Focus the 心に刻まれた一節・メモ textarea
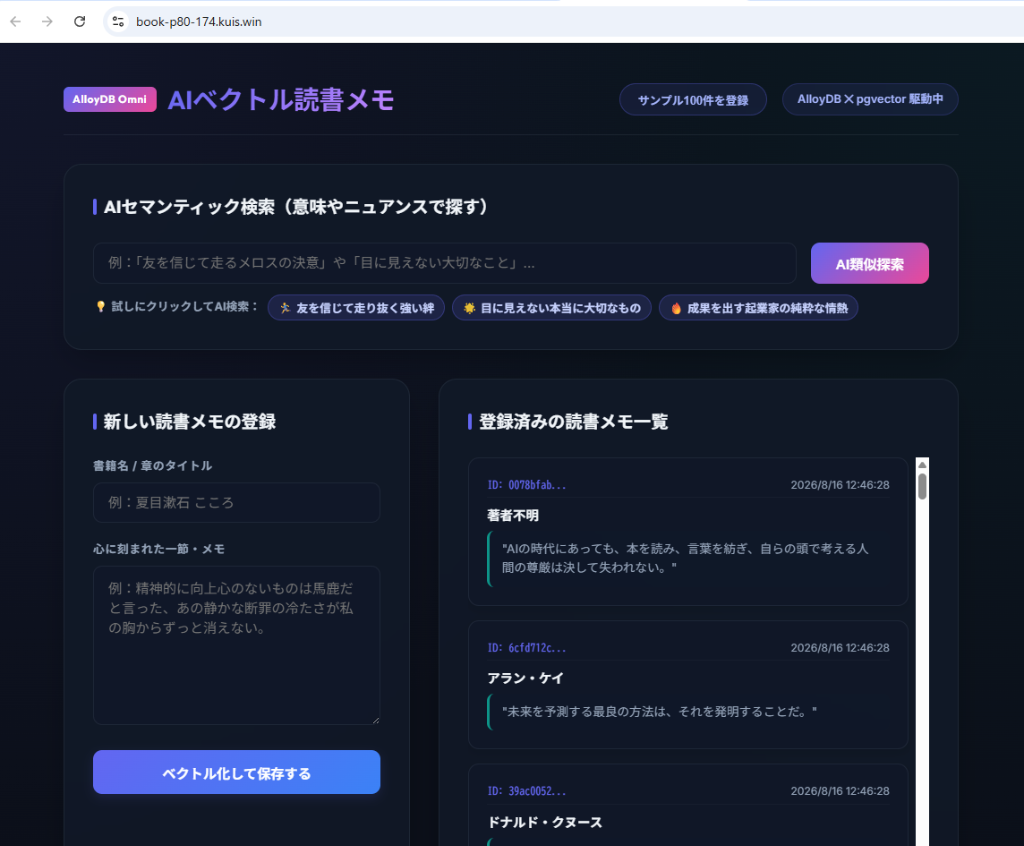The width and height of the screenshot is (1024, 846). 236,645
